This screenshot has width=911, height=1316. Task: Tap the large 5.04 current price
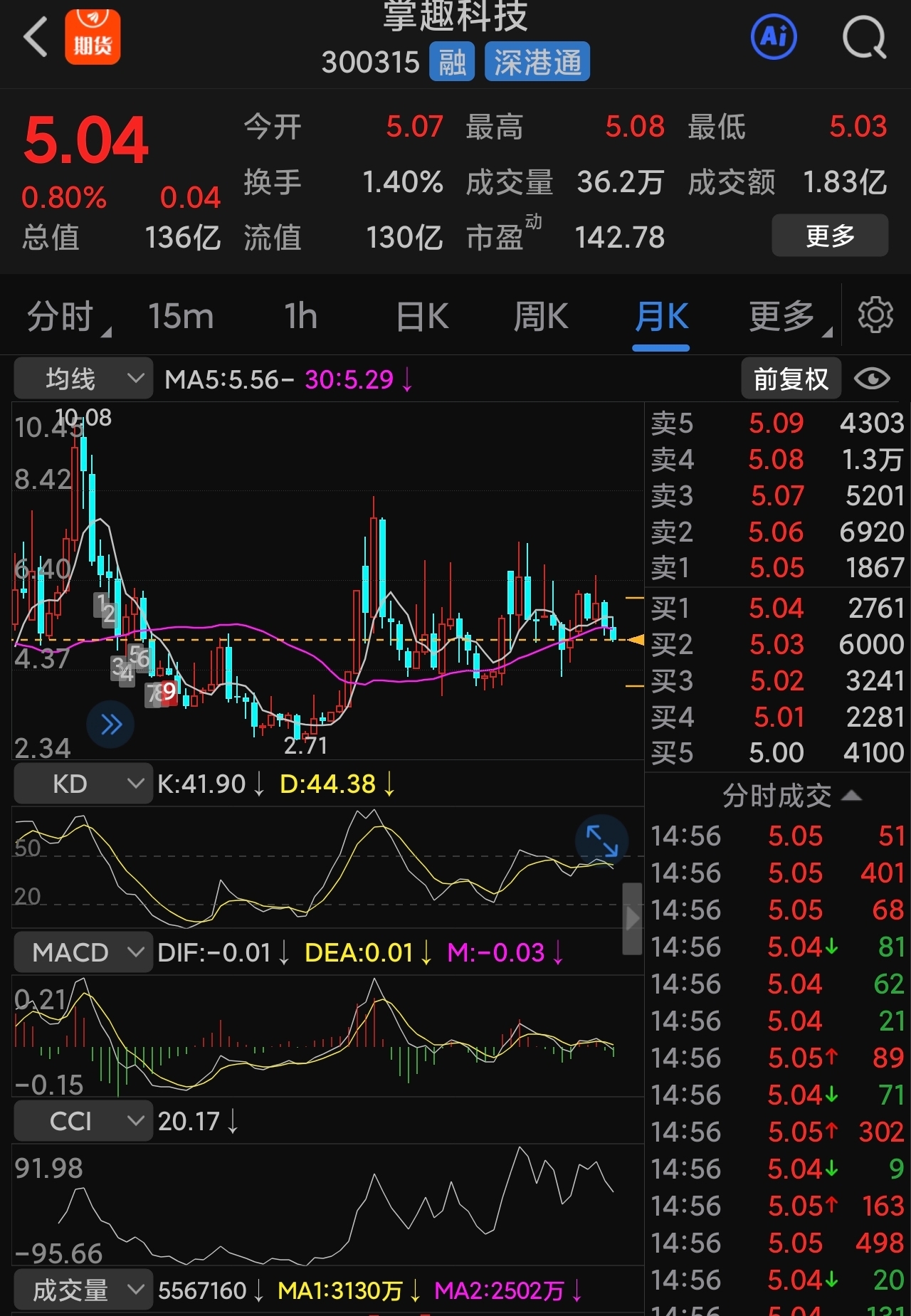(x=86, y=140)
